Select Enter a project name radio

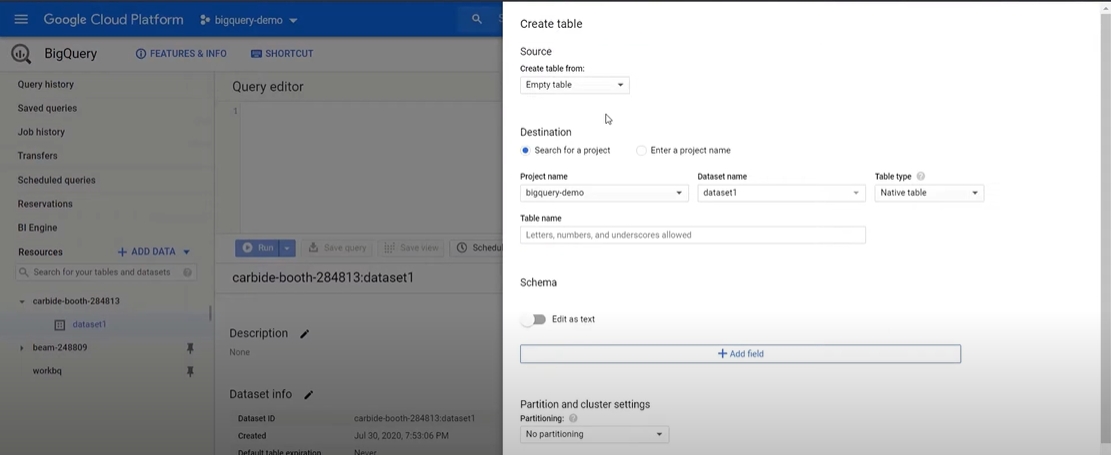[641, 150]
